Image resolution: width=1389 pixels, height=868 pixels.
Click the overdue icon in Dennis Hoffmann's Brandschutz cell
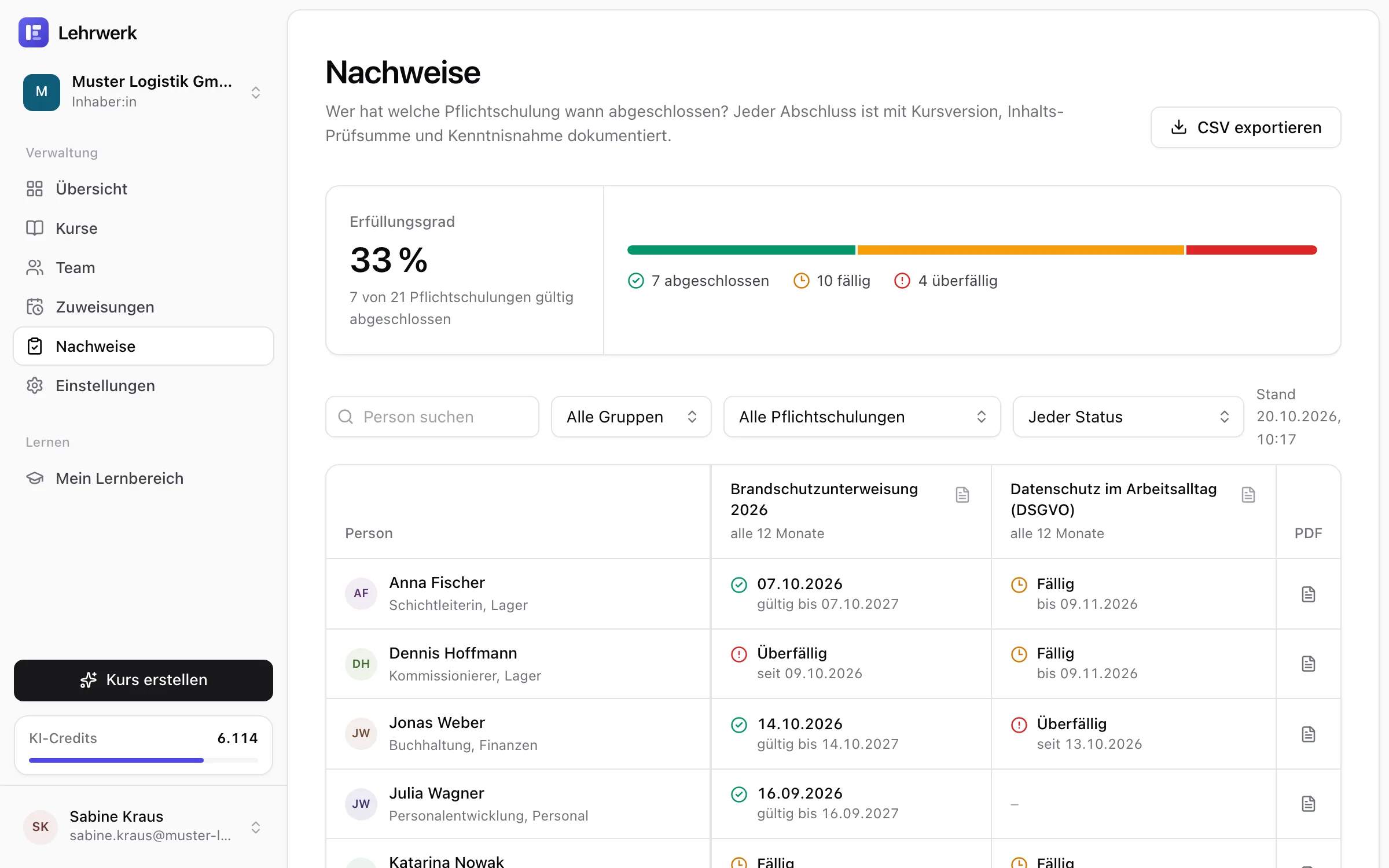pos(739,654)
